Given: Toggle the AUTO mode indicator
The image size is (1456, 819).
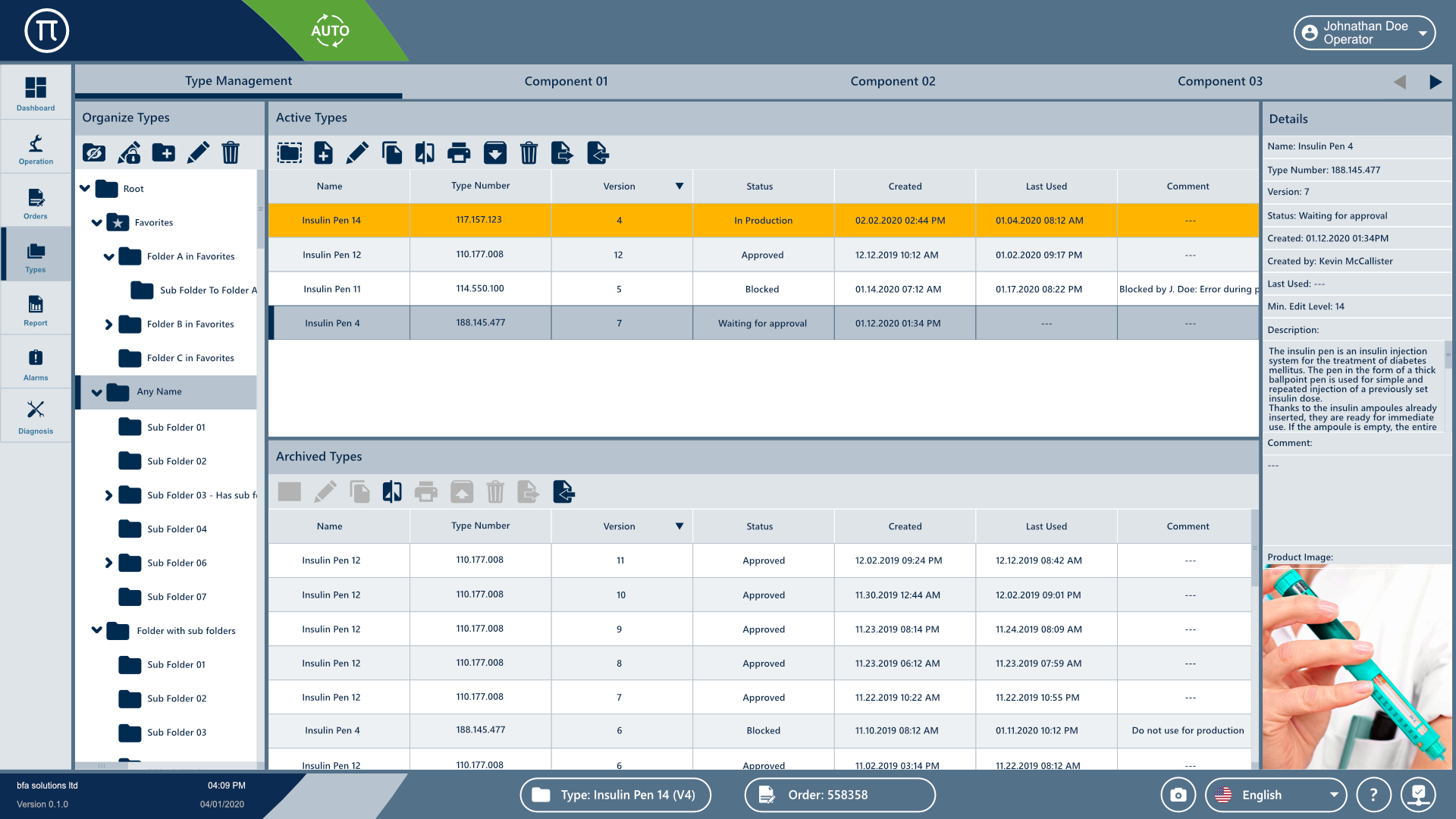Looking at the screenshot, I should point(330,31).
